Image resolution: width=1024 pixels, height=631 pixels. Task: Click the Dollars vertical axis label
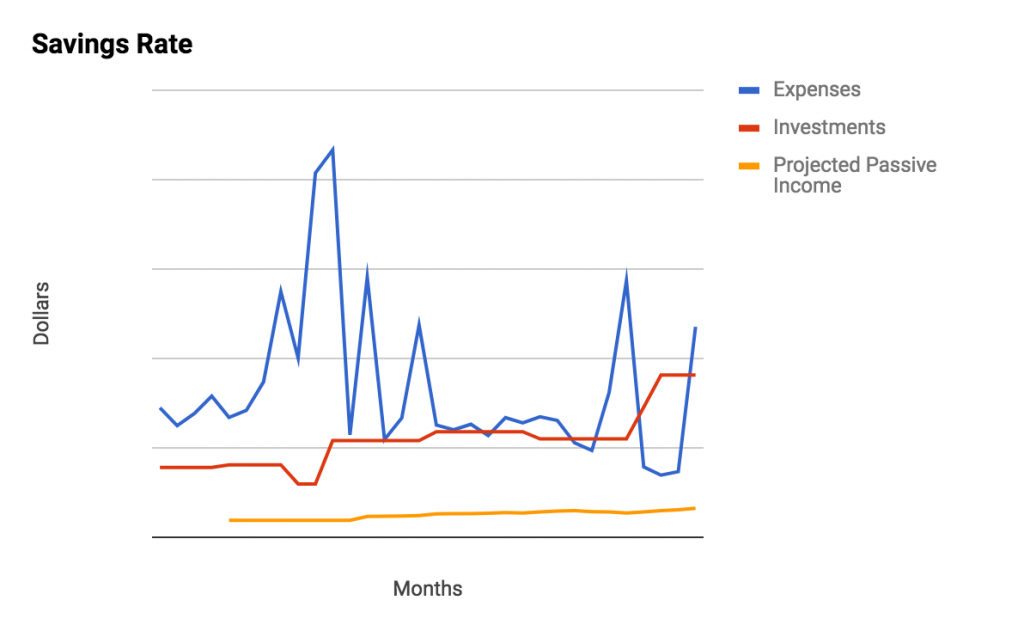[x=41, y=314]
